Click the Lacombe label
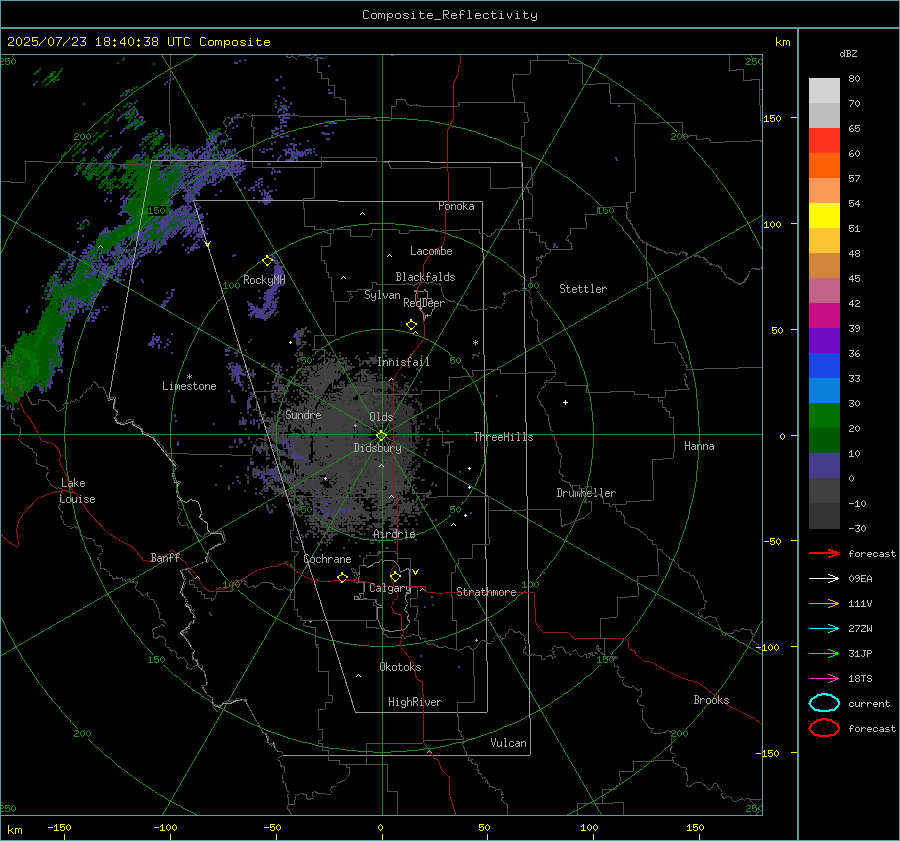 [431, 251]
